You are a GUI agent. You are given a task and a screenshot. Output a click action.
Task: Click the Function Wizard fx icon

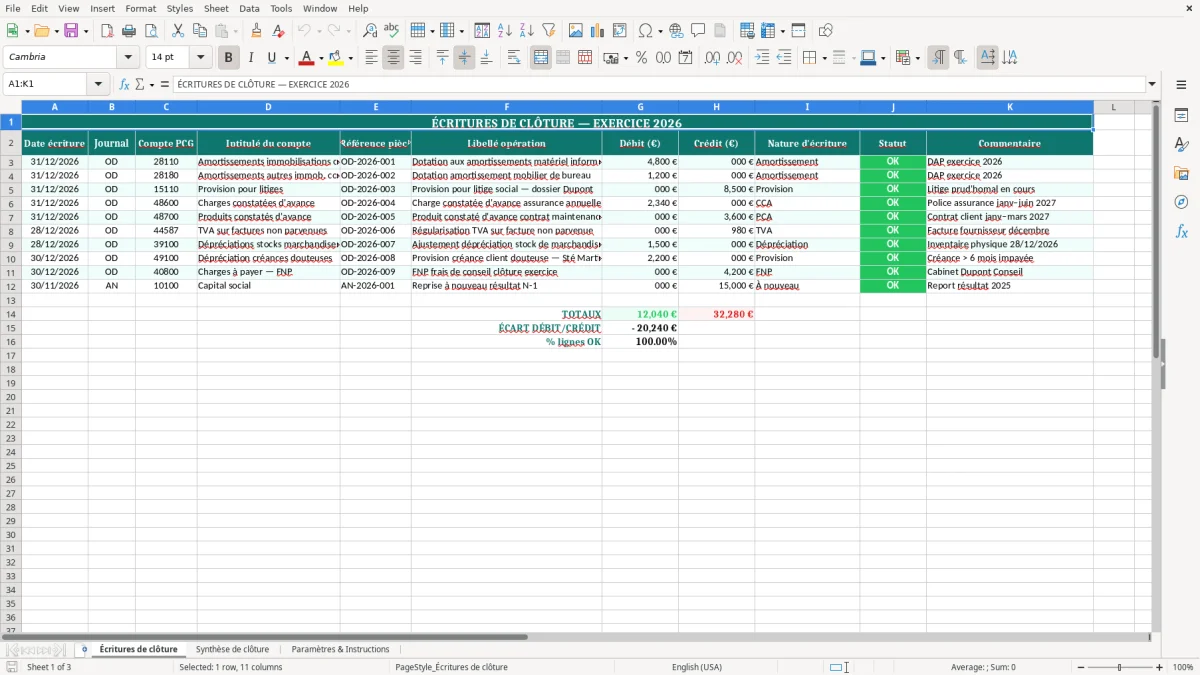(x=124, y=84)
